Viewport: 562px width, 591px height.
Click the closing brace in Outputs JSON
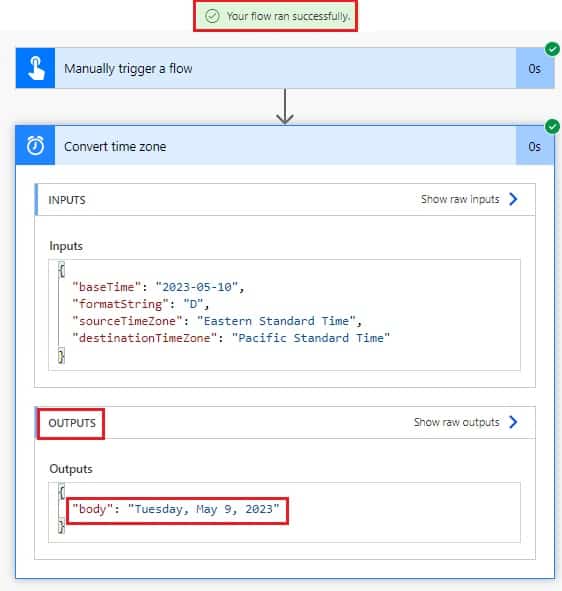61,527
